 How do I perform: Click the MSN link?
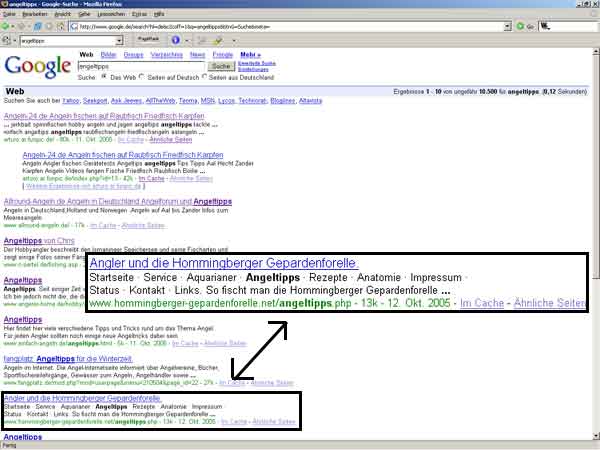207,101
